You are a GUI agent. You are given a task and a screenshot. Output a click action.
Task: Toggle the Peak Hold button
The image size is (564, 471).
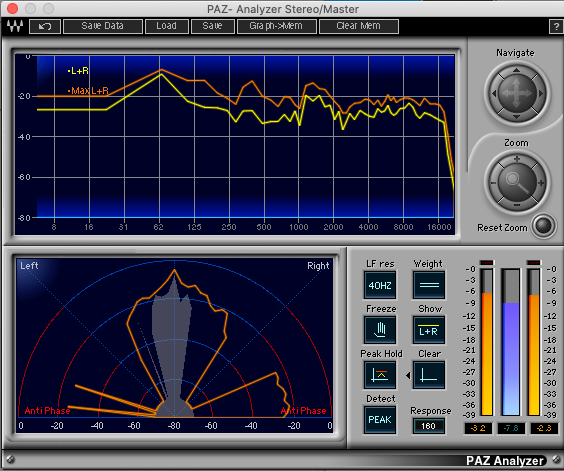(x=380, y=375)
